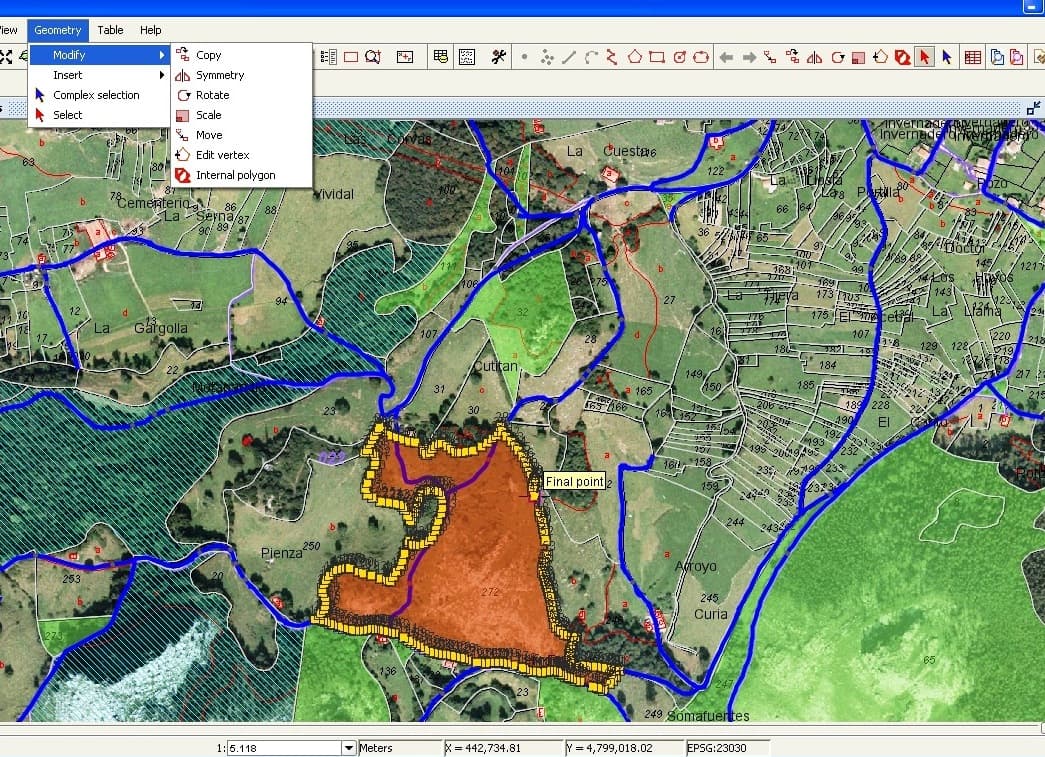Click the Somafuentes label on the map
The image size is (1045, 757).
pyautogui.click(x=708, y=716)
